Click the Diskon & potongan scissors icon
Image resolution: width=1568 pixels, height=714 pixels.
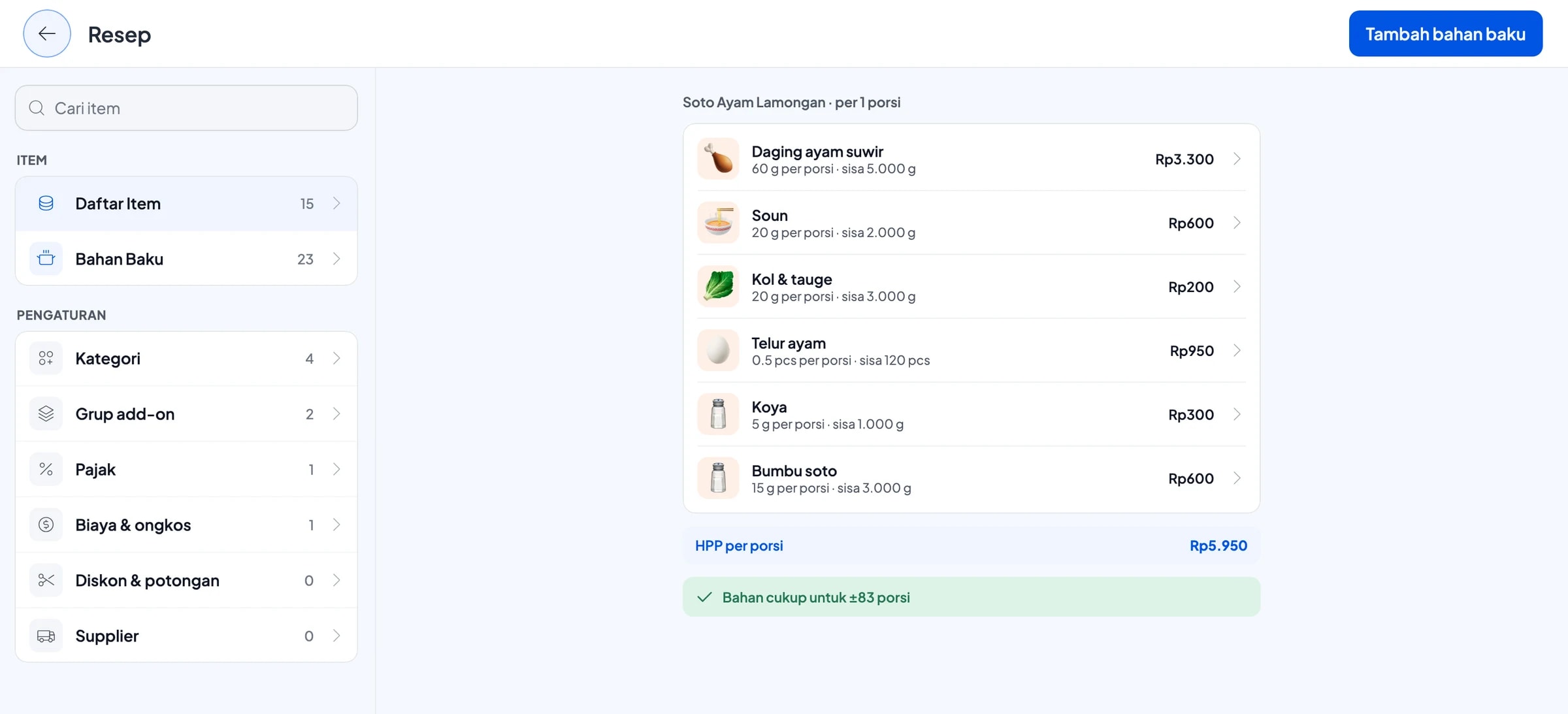[x=46, y=580]
